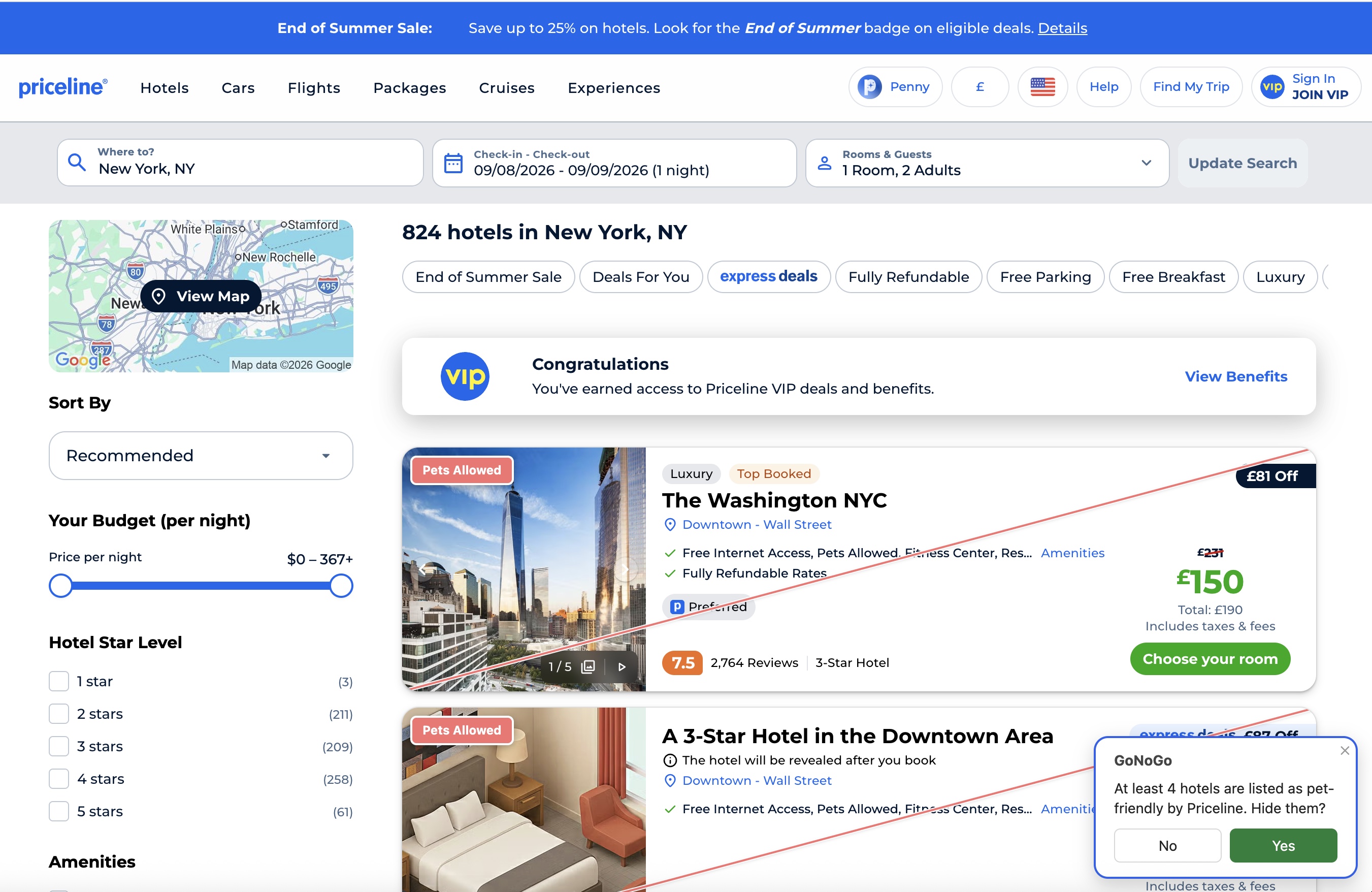Screen dimensions: 1372x892
Task: Answer No in GoNoGo popup
Action: coord(1167,845)
